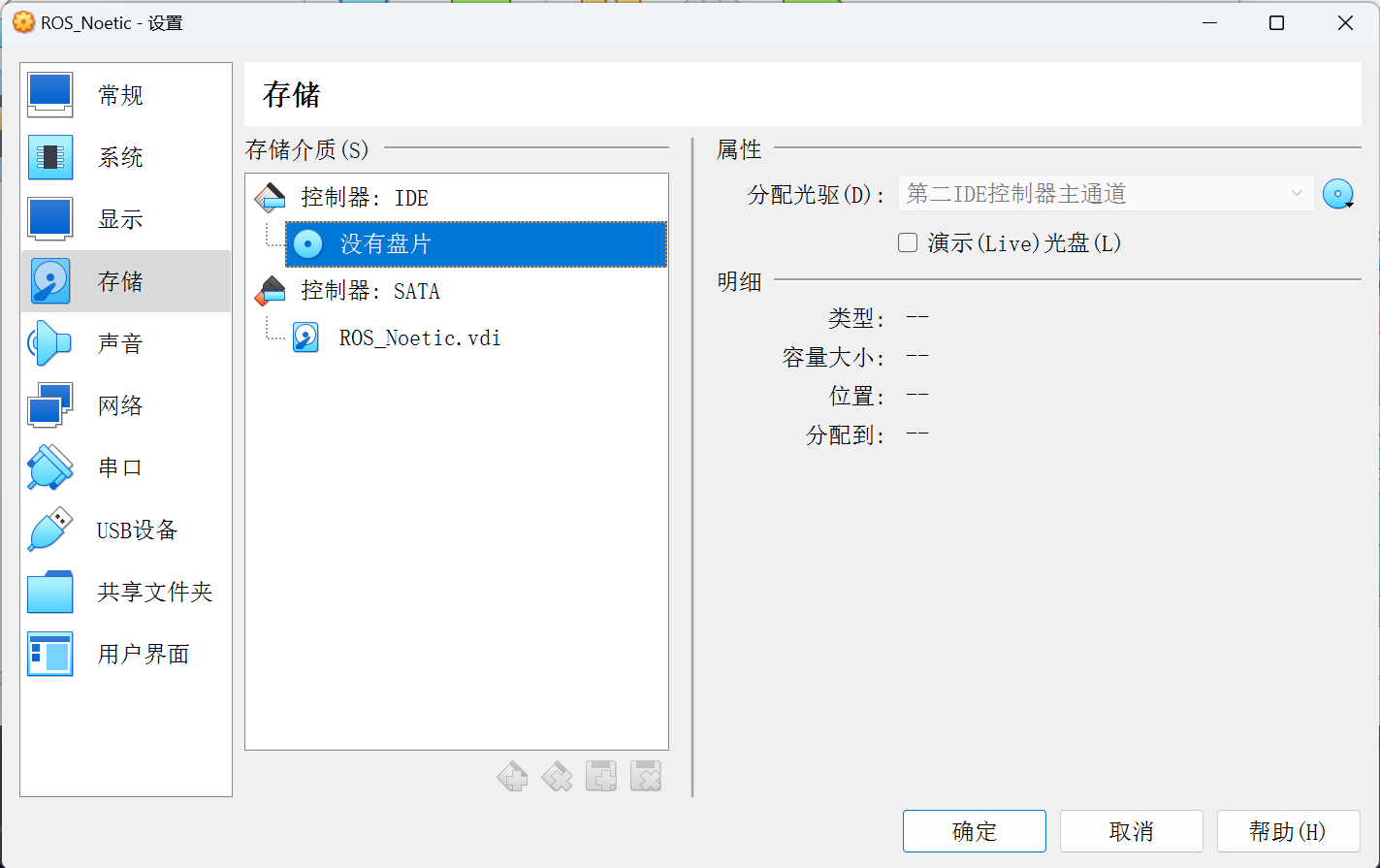
Task: Click the 常规 monitor icon
Action: tap(50, 95)
